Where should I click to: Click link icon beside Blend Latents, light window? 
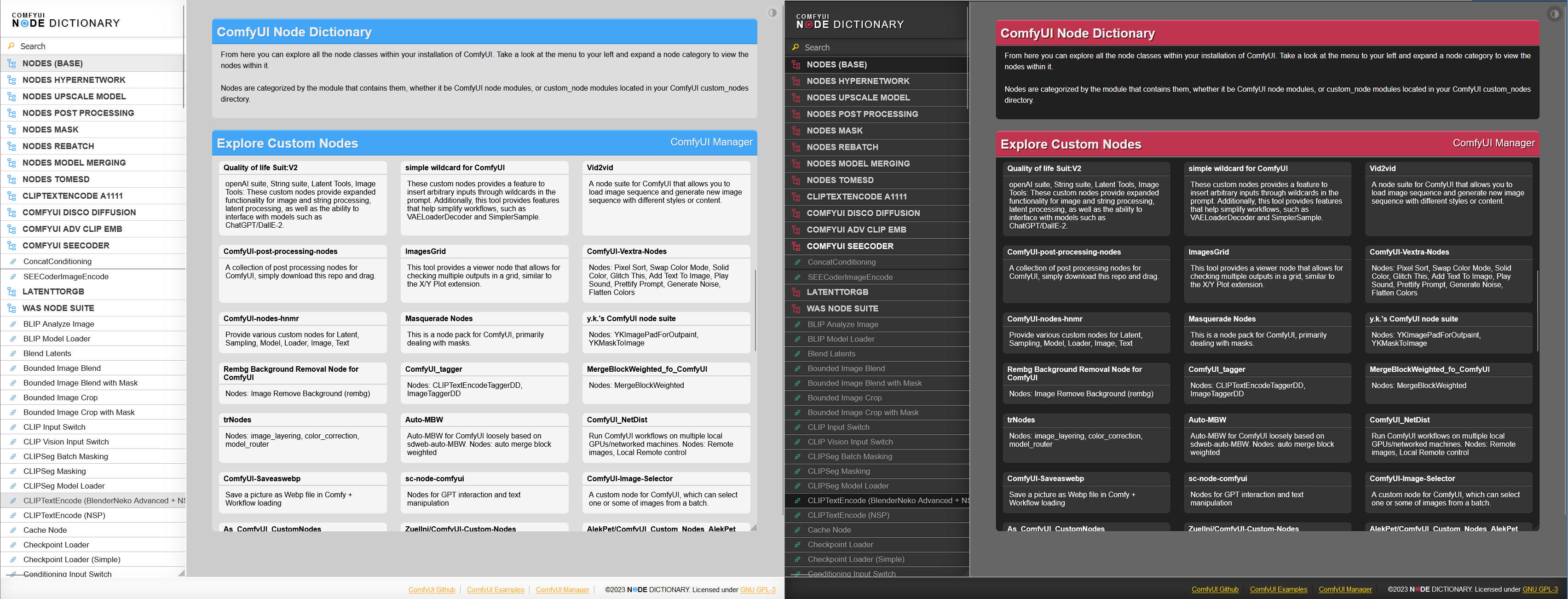click(13, 353)
